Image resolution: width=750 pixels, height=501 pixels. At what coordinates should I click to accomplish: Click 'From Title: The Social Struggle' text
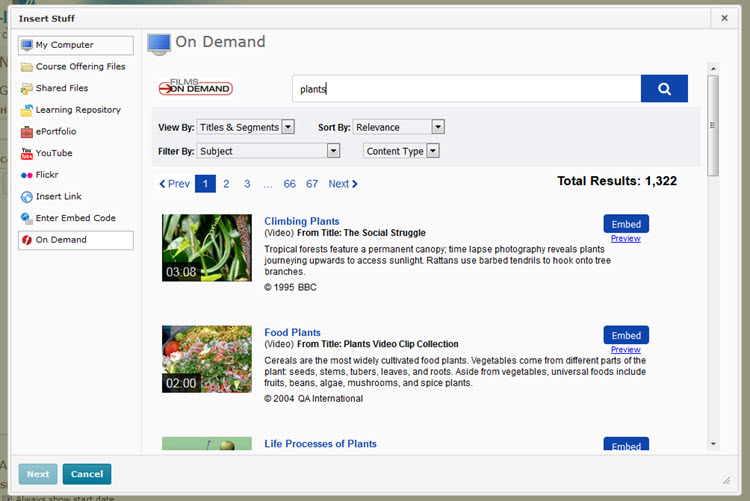click(x=361, y=233)
